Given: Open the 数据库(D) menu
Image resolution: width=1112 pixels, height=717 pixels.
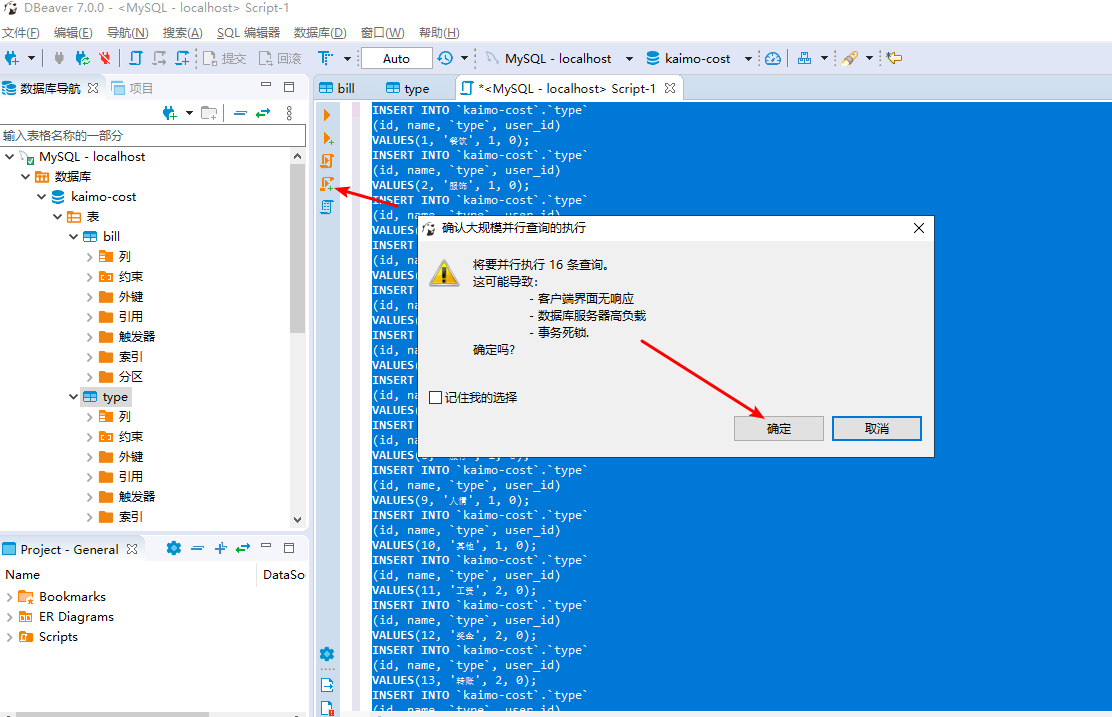Looking at the screenshot, I should click(320, 33).
